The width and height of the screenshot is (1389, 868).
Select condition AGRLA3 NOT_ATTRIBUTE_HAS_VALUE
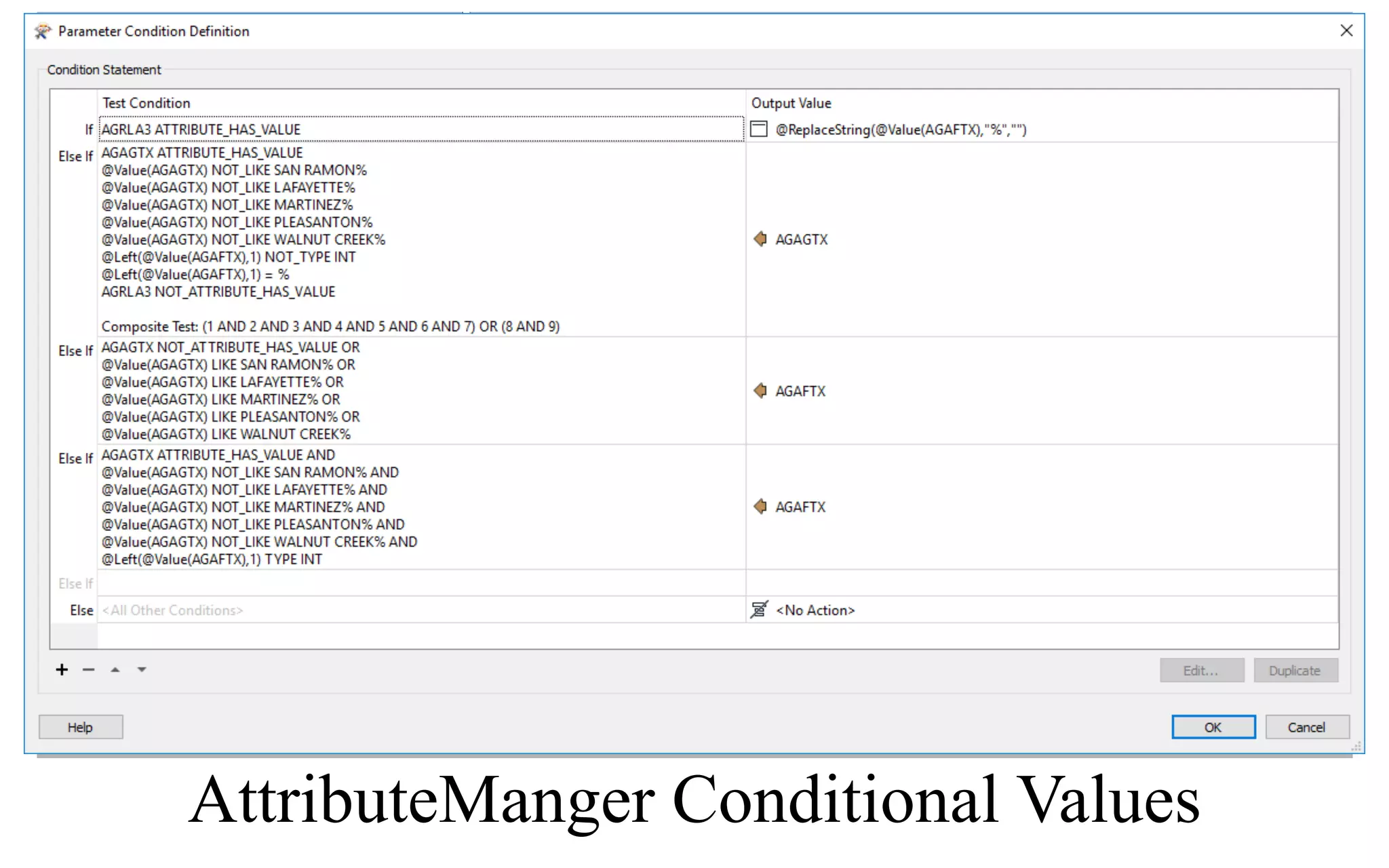coord(218,292)
